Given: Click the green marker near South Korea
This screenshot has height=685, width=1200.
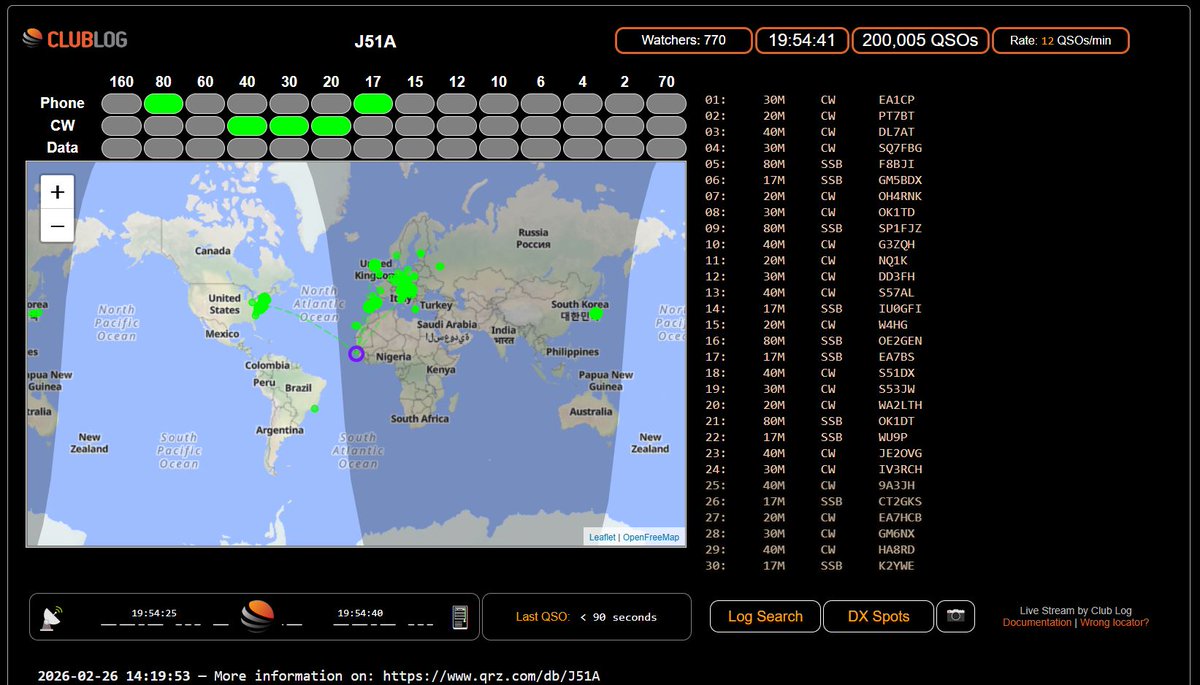Looking at the screenshot, I should pos(596,314).
